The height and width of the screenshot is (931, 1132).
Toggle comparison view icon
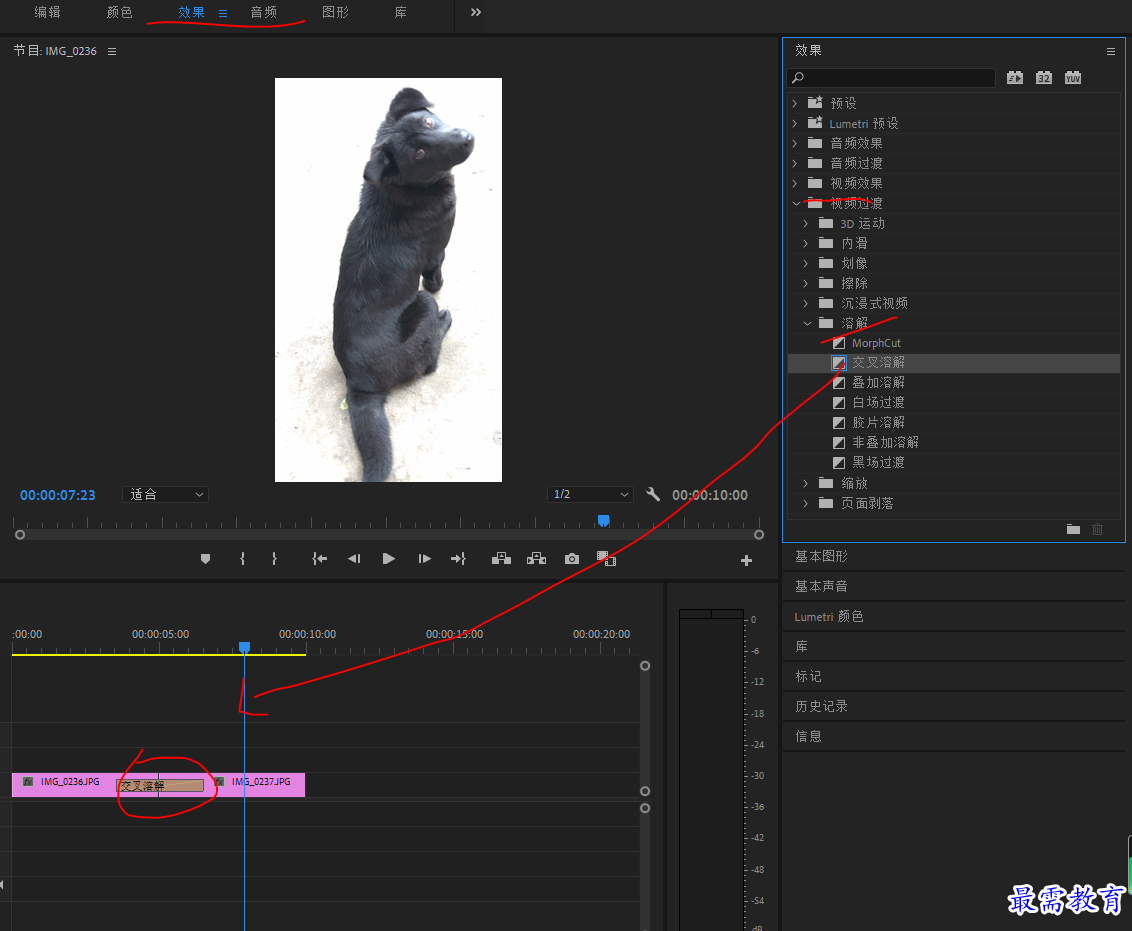pos(606,559)
